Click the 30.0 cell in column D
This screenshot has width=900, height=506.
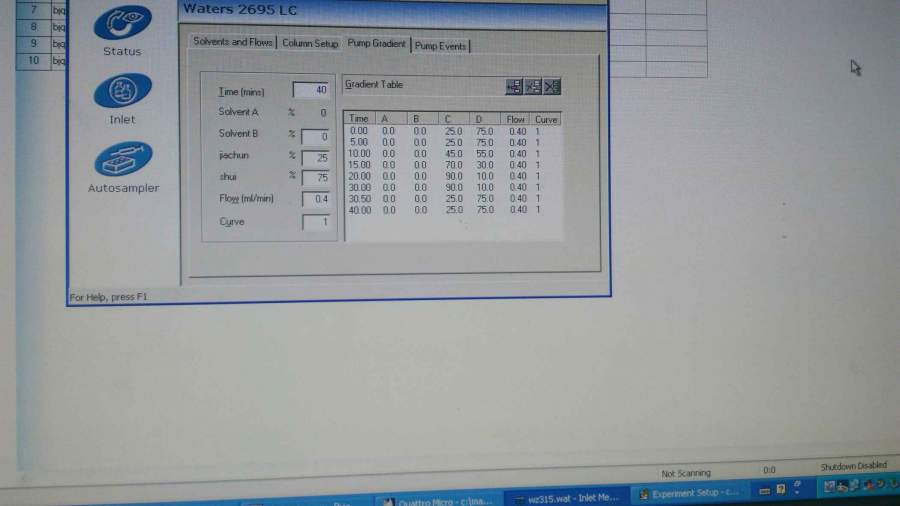pos(484,165)
